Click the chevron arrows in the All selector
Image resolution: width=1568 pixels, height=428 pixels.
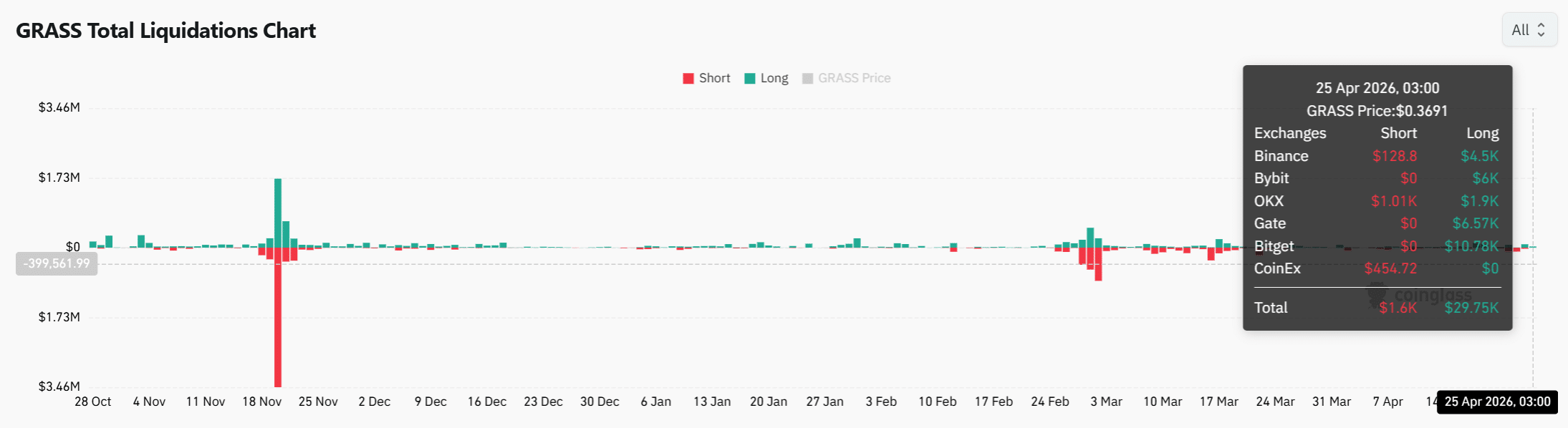[1540, 30]
